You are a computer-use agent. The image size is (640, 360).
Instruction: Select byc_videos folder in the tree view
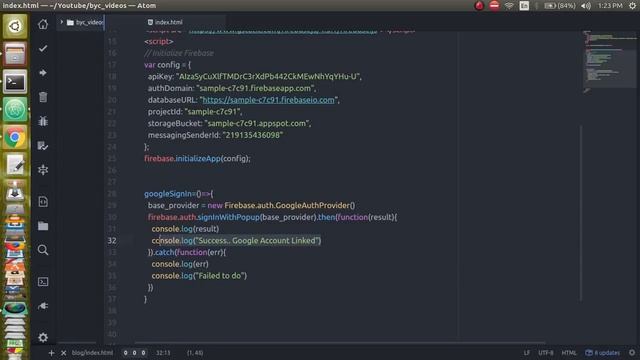pyautogui.click(x=85, y=22)
